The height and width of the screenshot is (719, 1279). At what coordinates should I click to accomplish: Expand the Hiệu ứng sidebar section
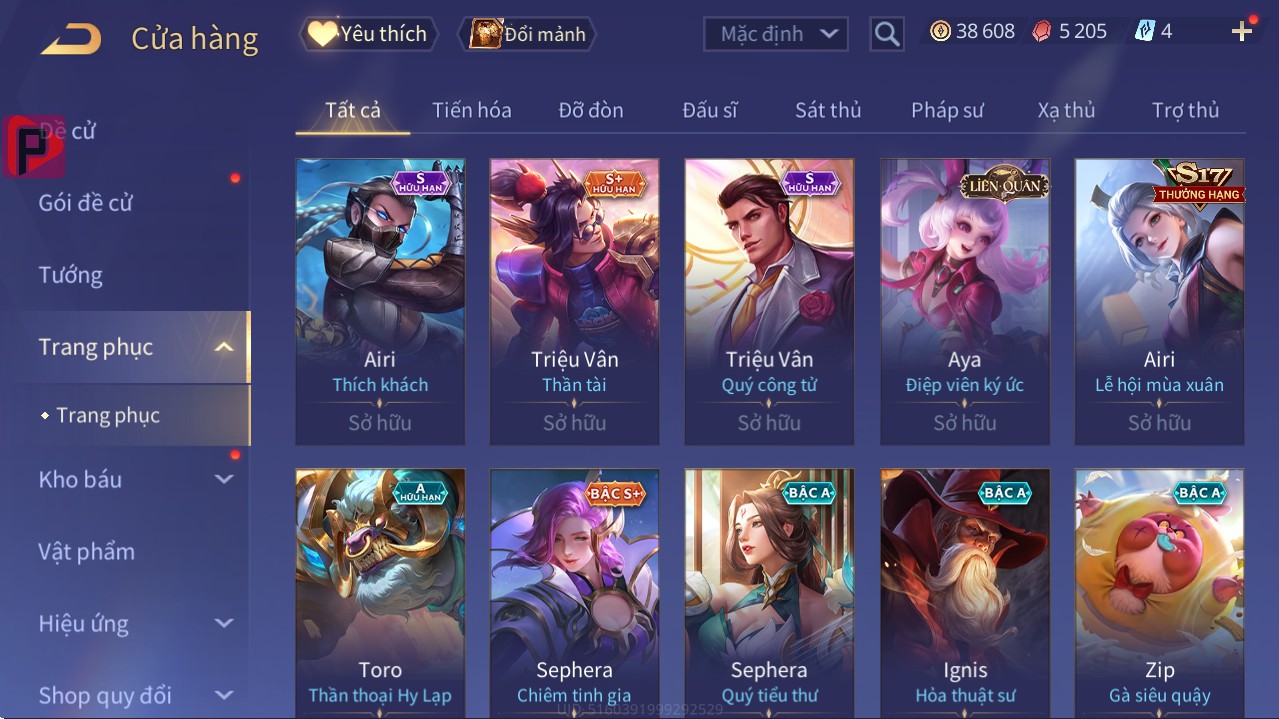tap(224, 623)
